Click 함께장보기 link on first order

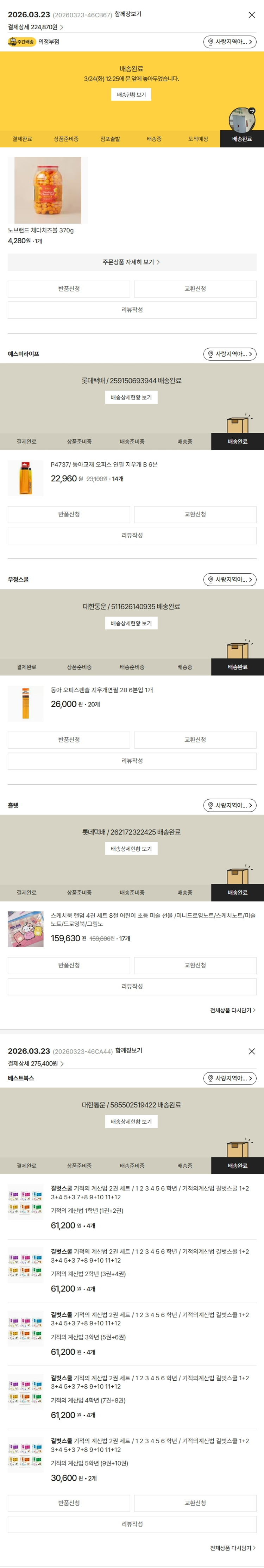(128, 14)
